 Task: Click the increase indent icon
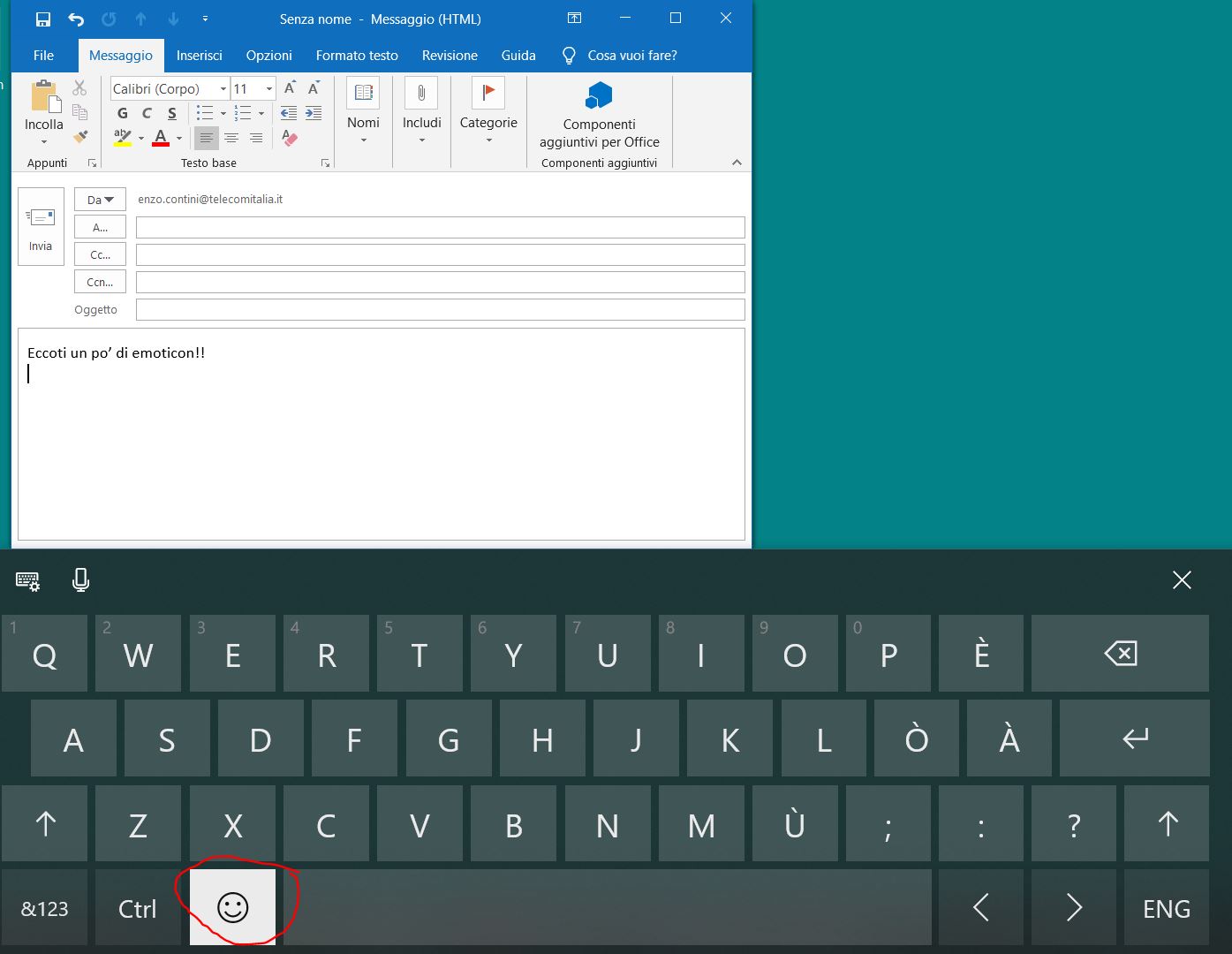tap(314, 113)
